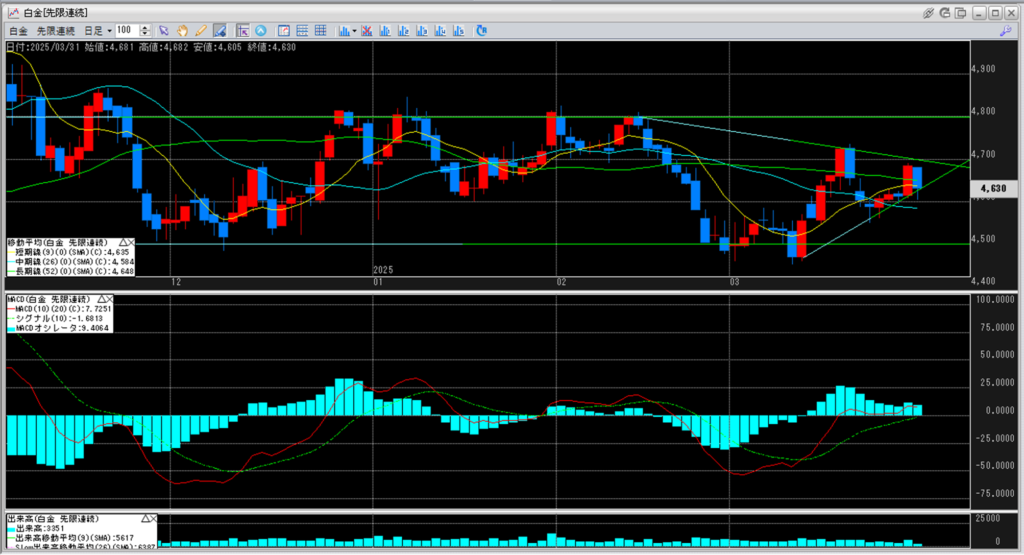
Task: Click the 先限連続 contract menu item
Action: pyautogui.click(x=55, y=31)
